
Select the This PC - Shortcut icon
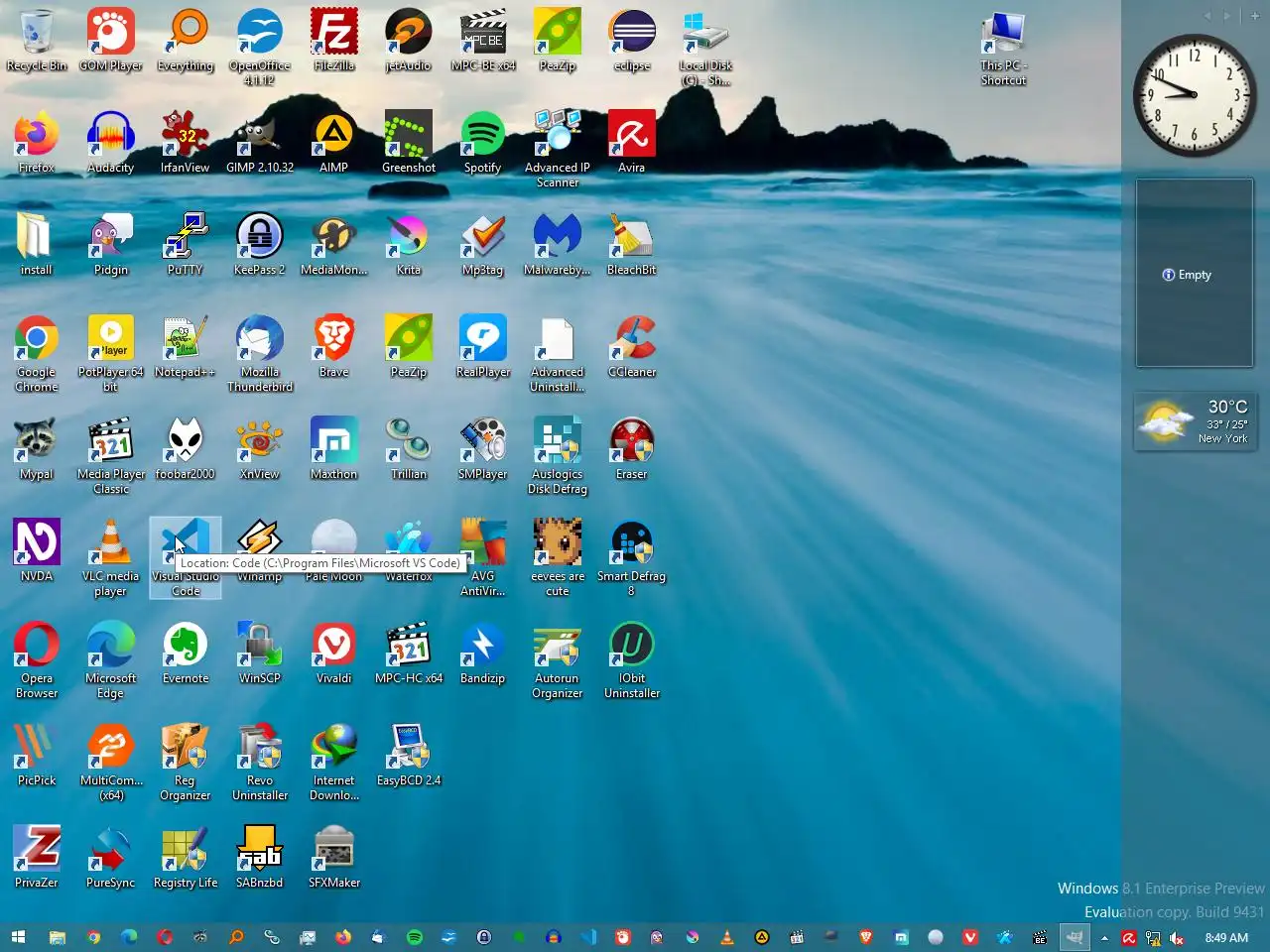[x=1004, y=48]
